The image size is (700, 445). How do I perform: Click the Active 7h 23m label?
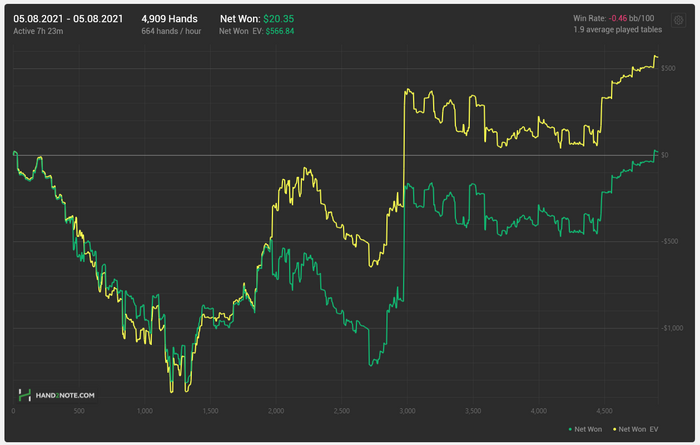click(x=38, y=31)
